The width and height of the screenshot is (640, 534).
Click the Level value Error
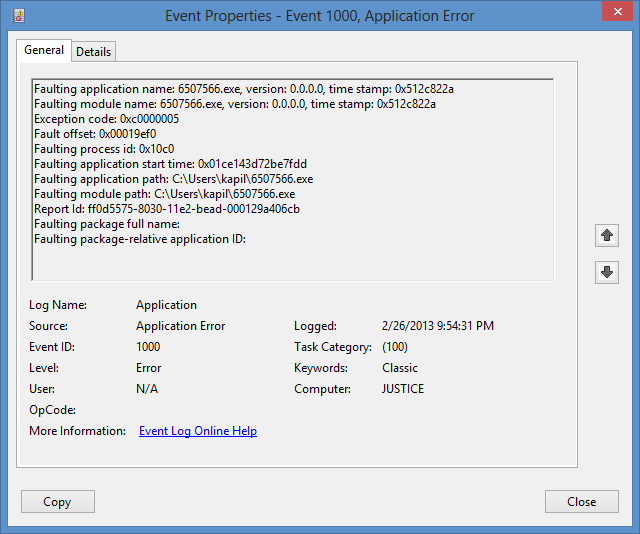coord(149,368)
